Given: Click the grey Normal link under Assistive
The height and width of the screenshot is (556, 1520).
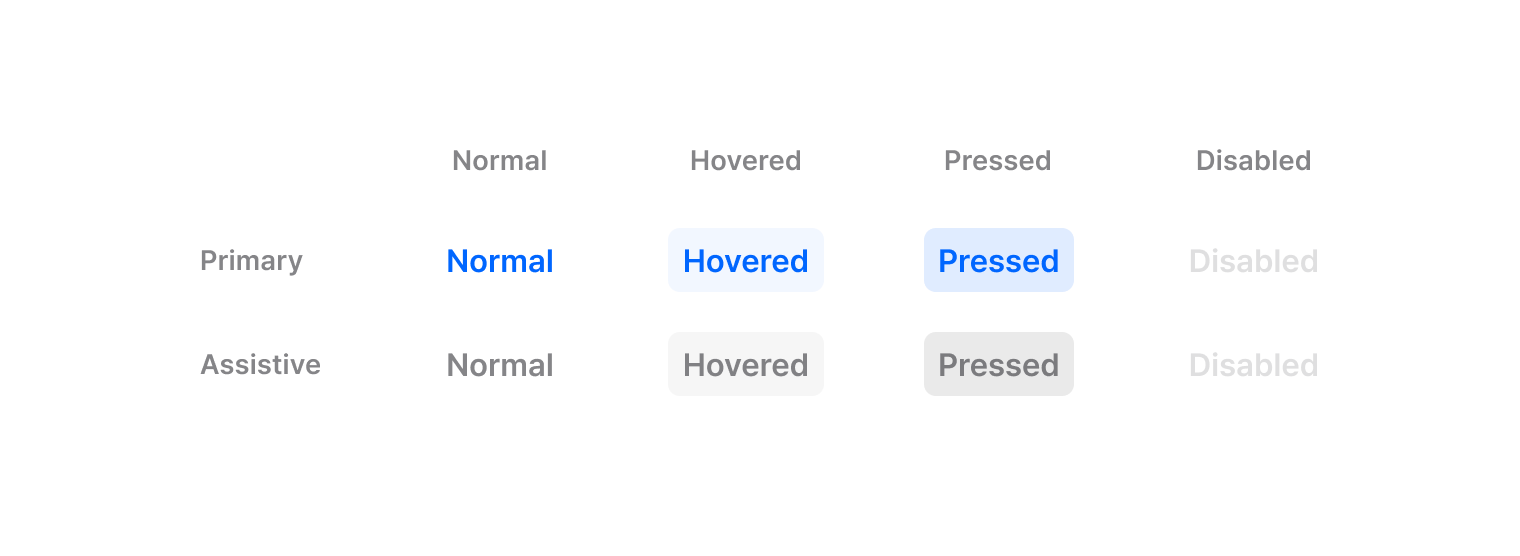Looking at the screenshot, I should (x=499, y=365).
